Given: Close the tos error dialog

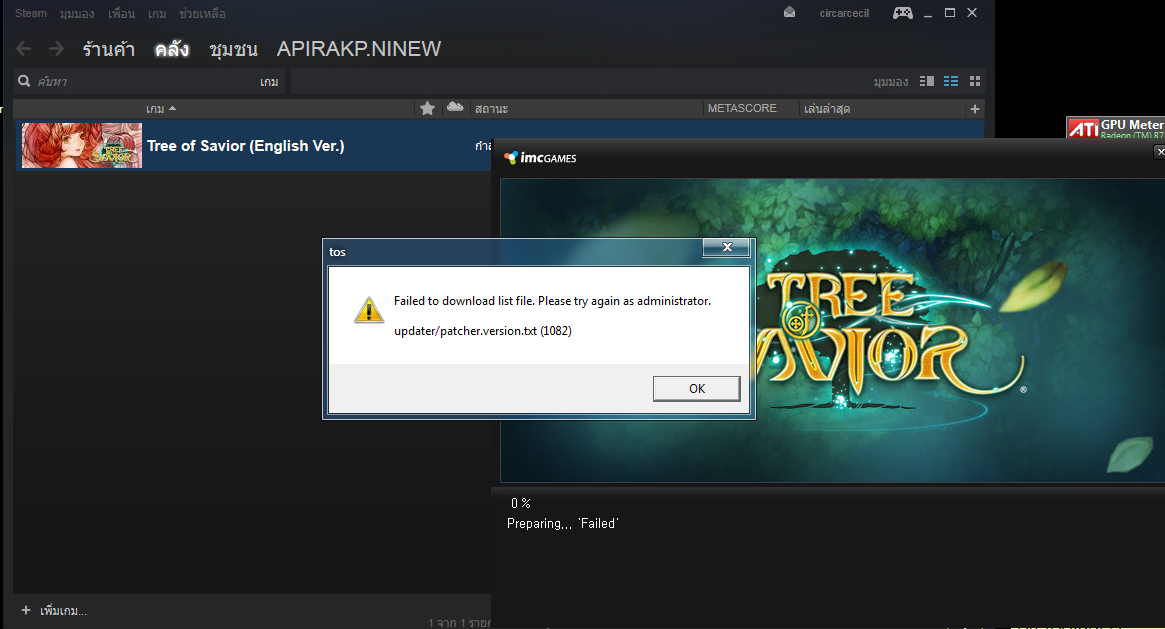Looking at the screenshot, I should (727, 247).
